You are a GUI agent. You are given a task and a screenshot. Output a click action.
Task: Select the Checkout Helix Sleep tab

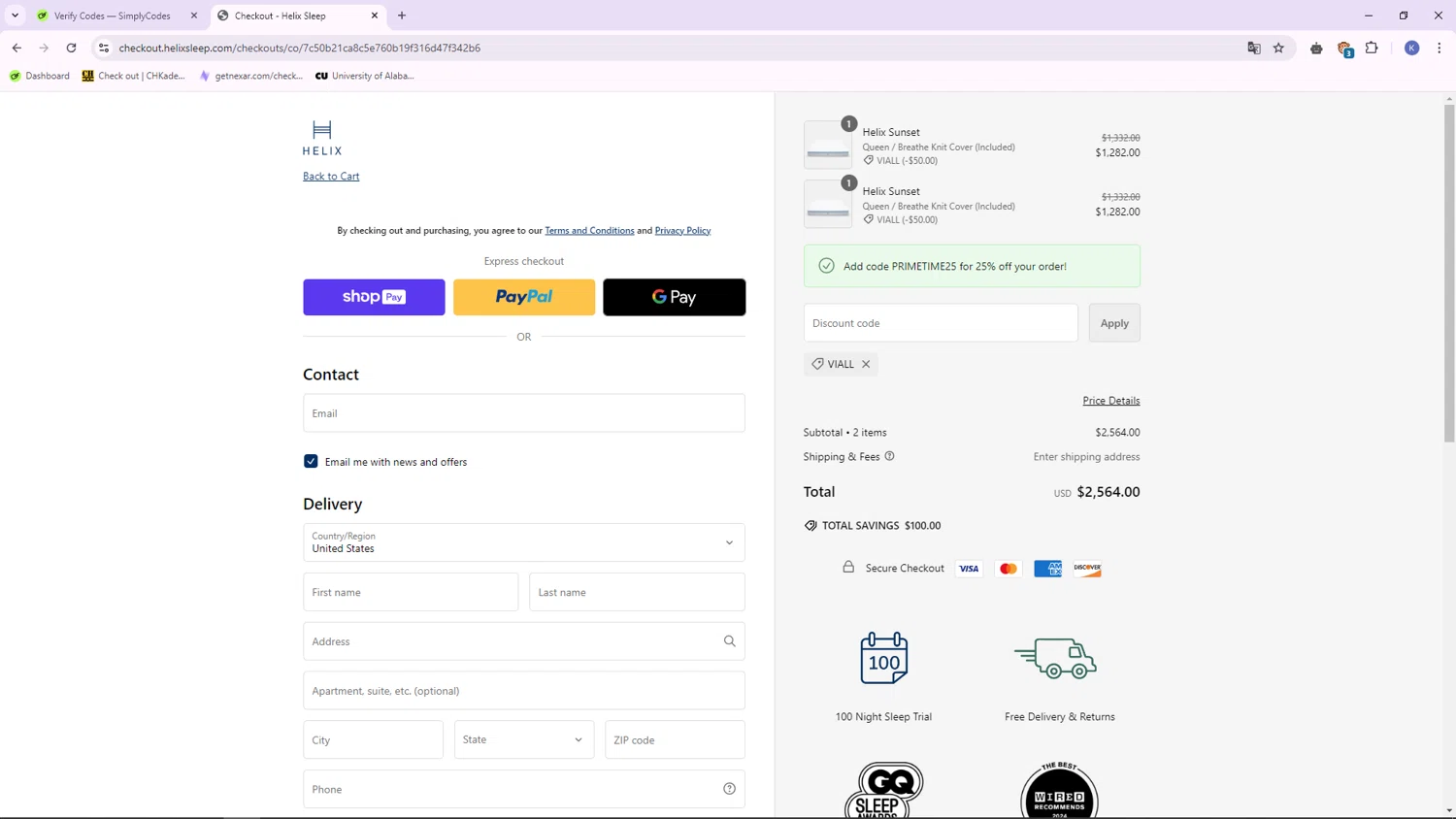click(x=296, y=16)
